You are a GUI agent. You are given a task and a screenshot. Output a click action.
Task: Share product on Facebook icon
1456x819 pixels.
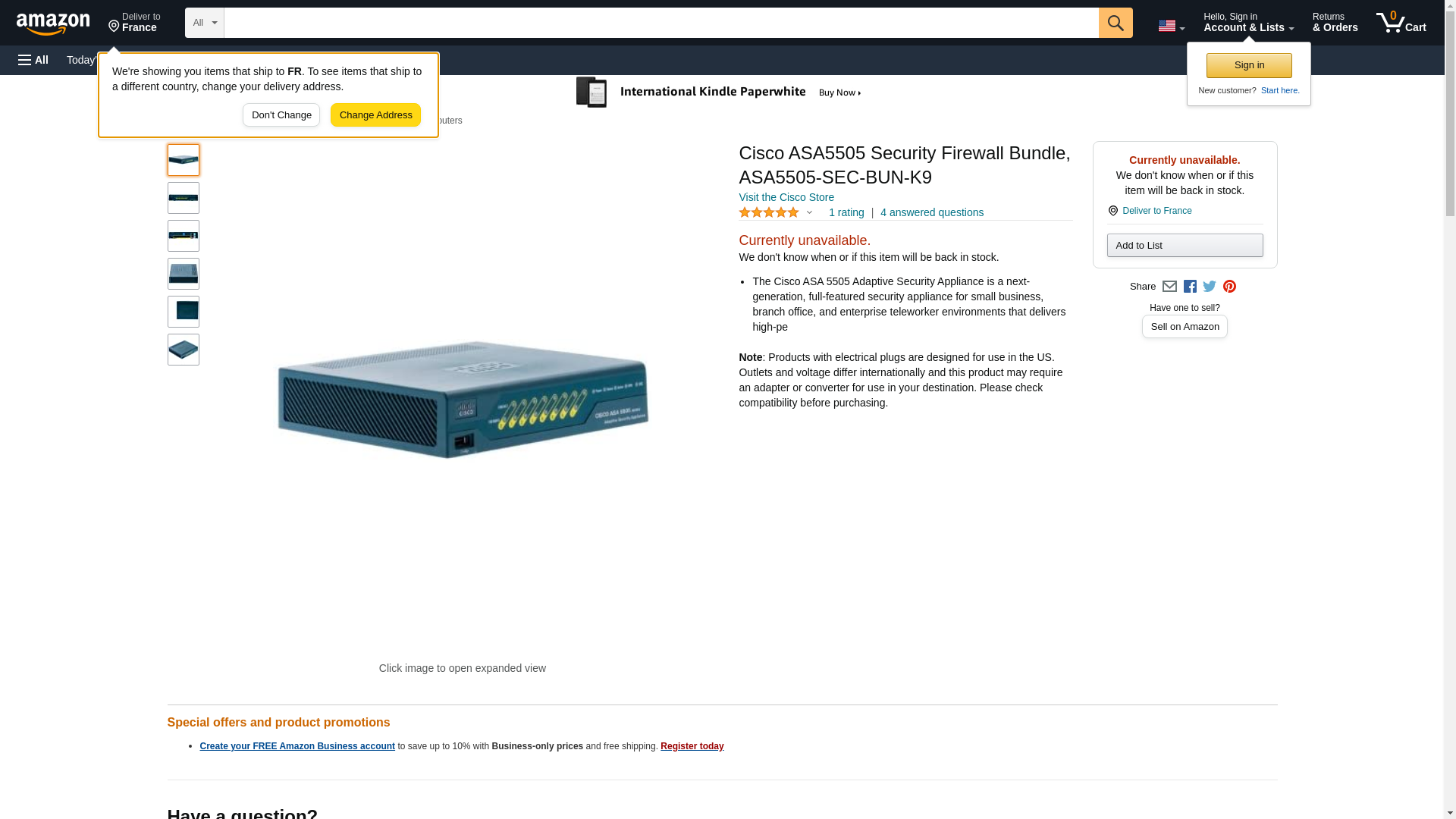[x=1190, y=287]
